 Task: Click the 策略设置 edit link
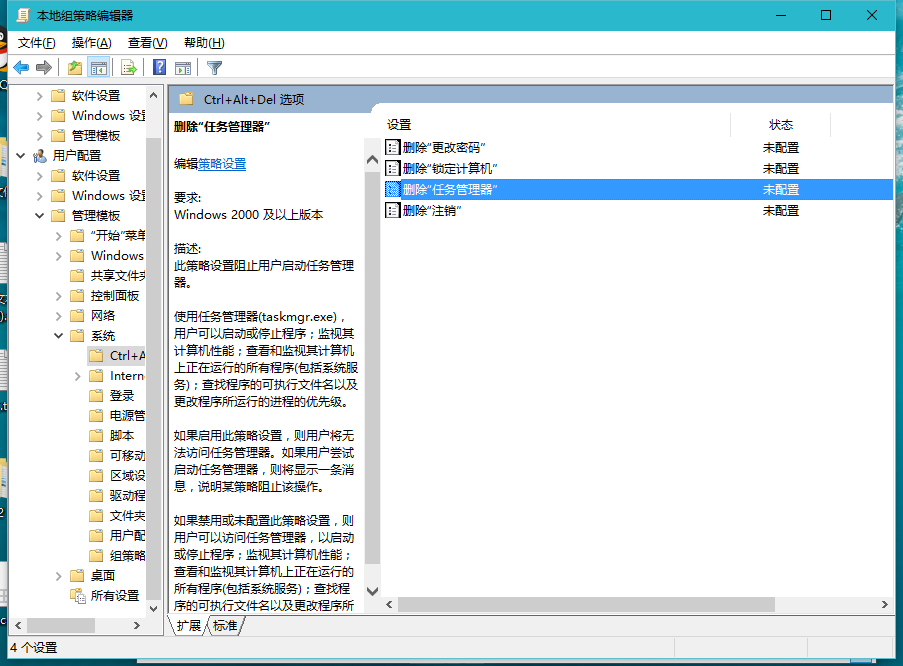[220, 163]
